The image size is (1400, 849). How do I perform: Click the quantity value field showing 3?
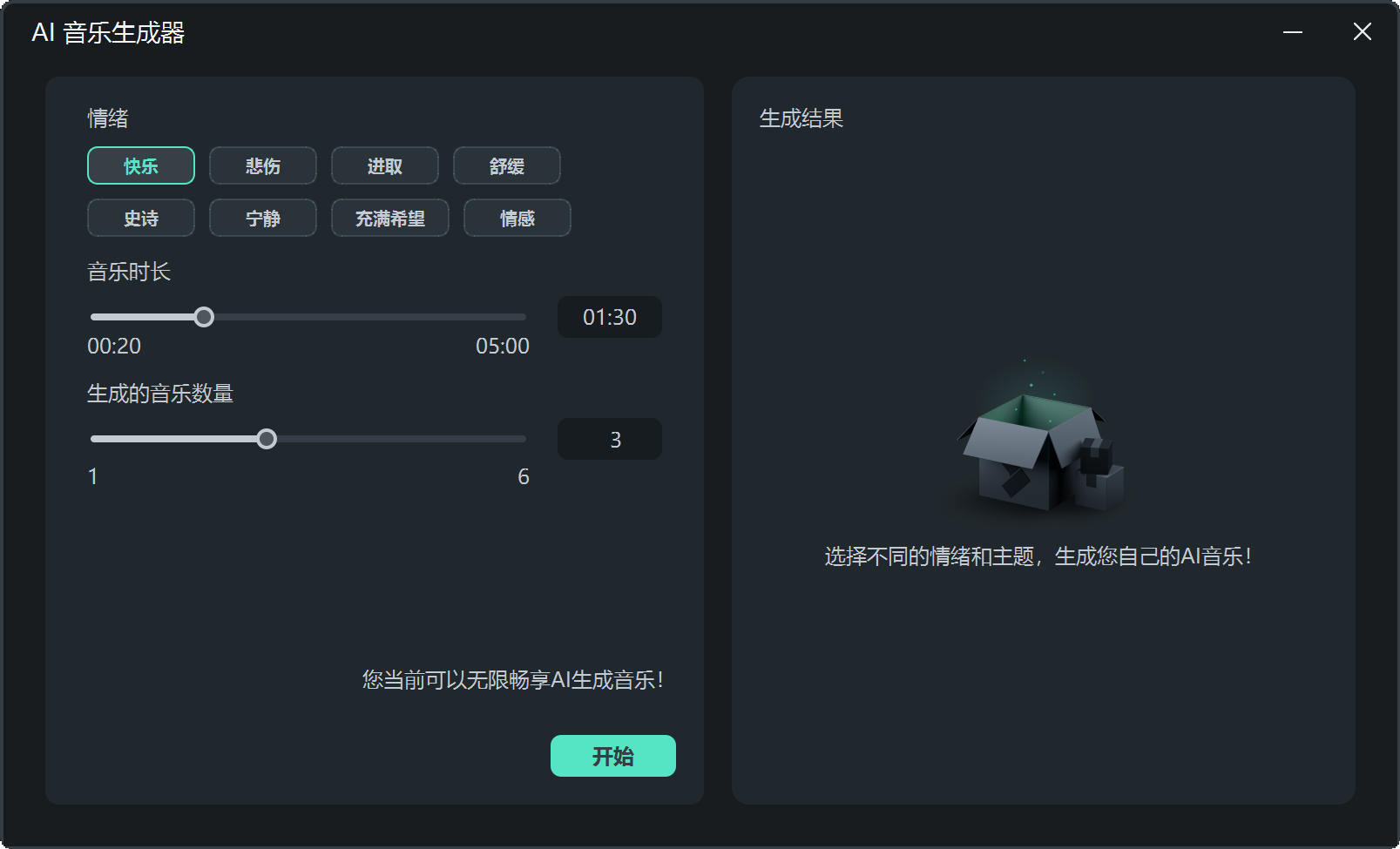click(x=609, y=439)
